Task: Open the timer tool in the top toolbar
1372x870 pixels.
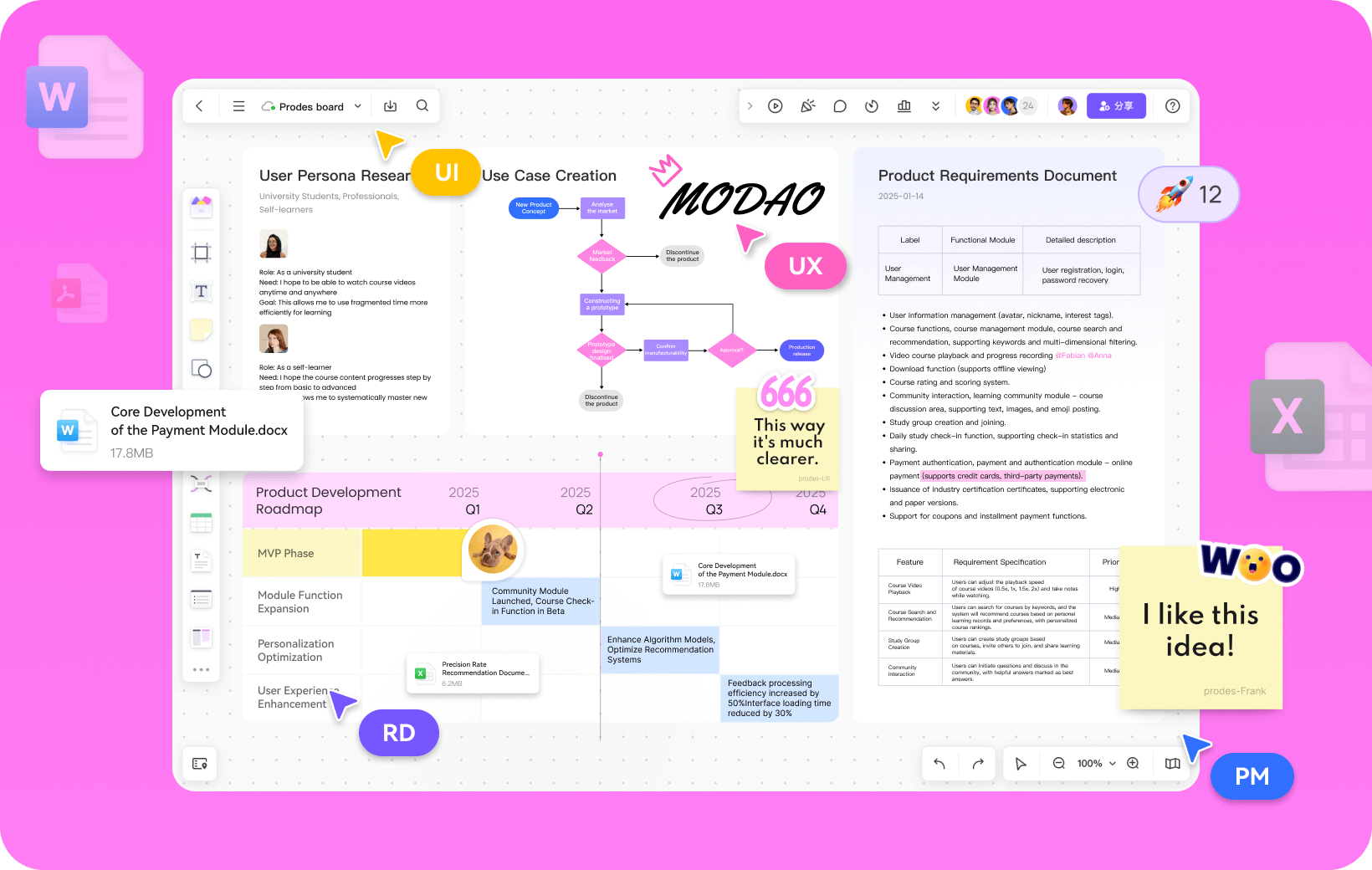Action: point(872,106)
